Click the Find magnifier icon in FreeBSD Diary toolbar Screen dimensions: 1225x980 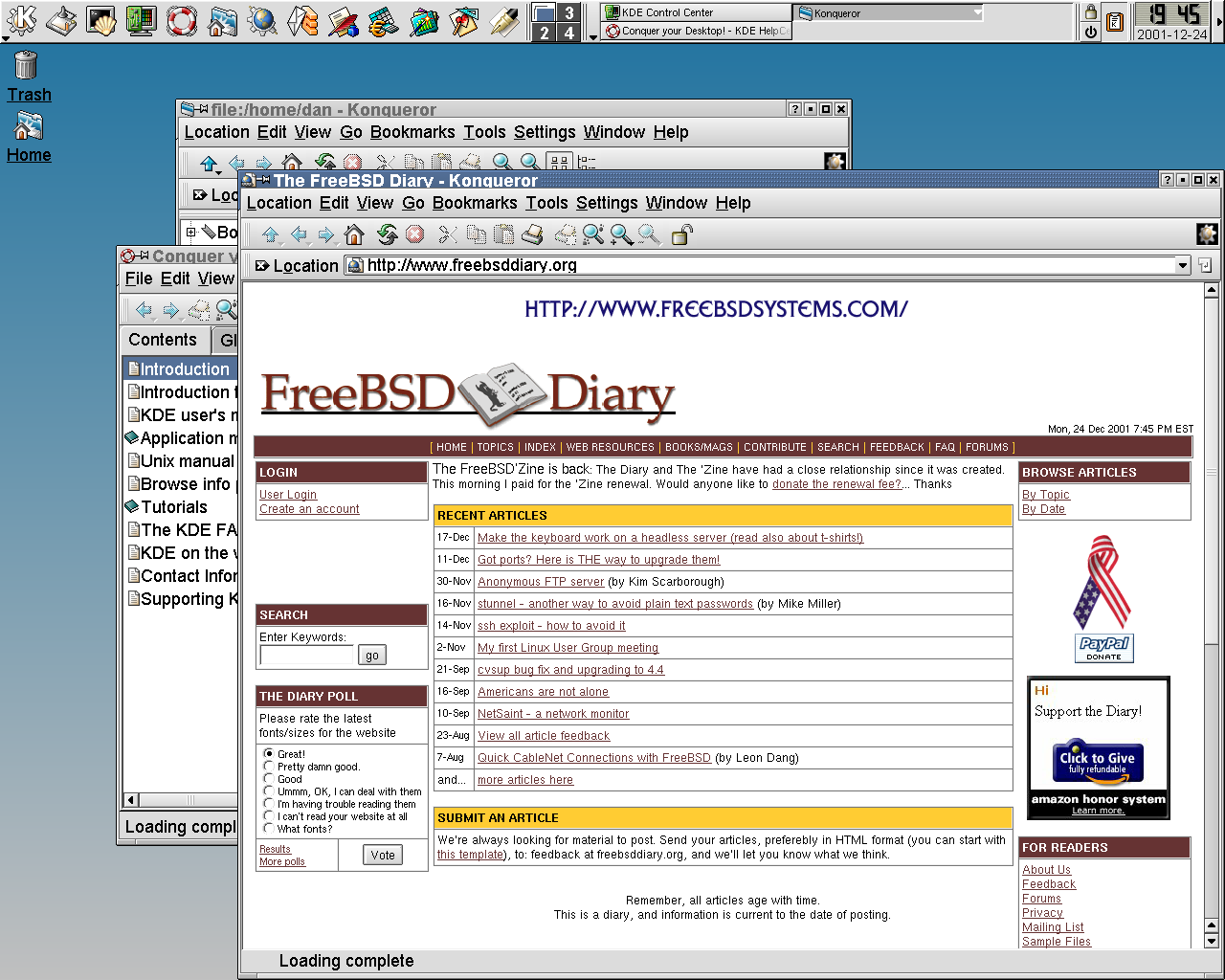coord(593,234)
